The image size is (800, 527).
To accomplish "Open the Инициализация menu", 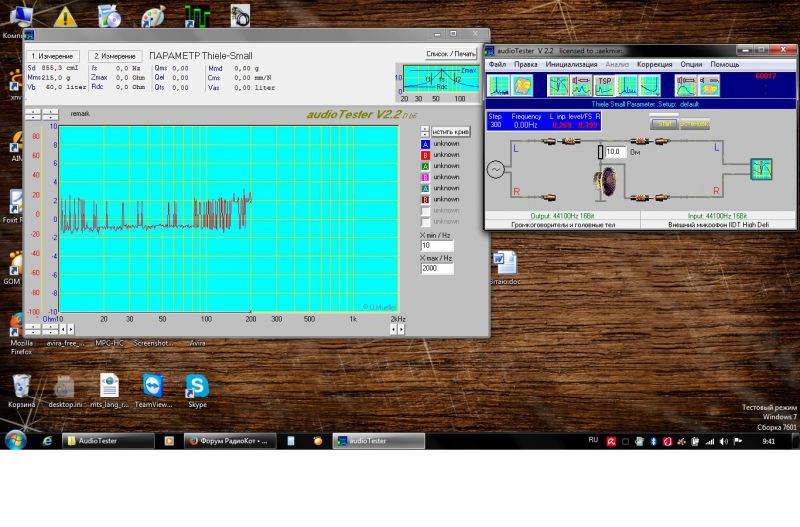I will 571,64.
